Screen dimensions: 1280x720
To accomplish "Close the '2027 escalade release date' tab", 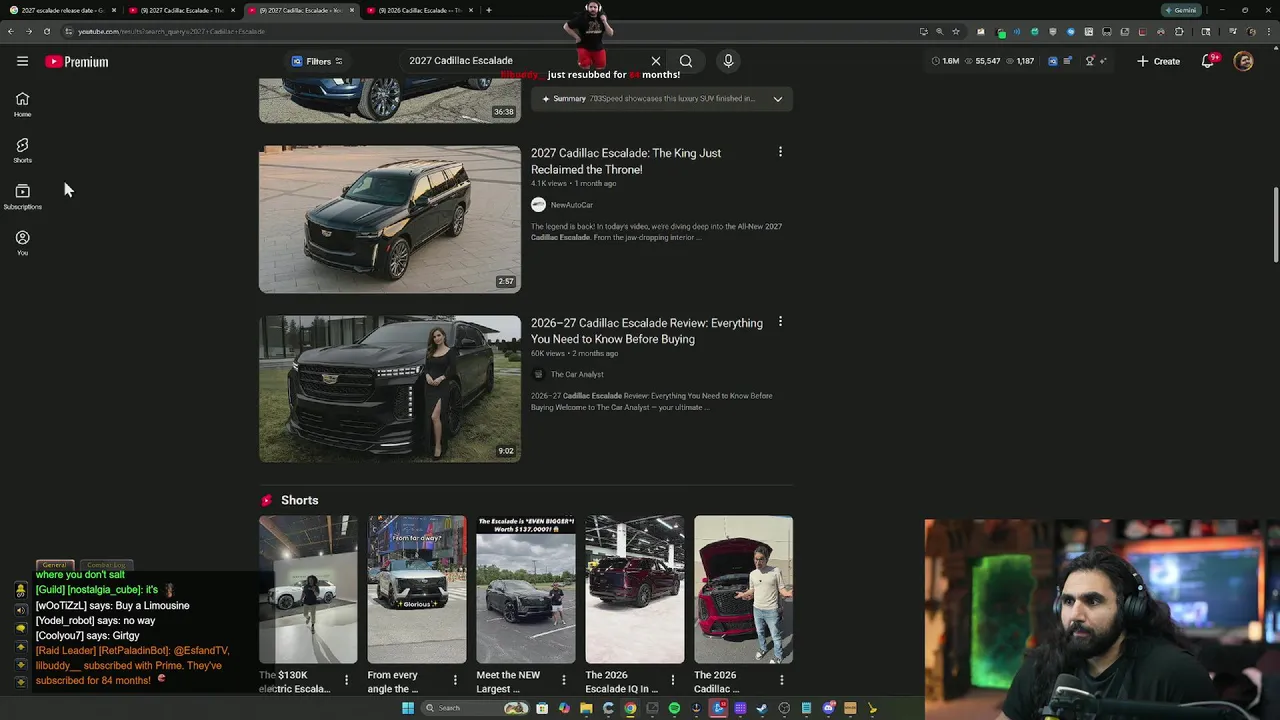I will (113, 10).
